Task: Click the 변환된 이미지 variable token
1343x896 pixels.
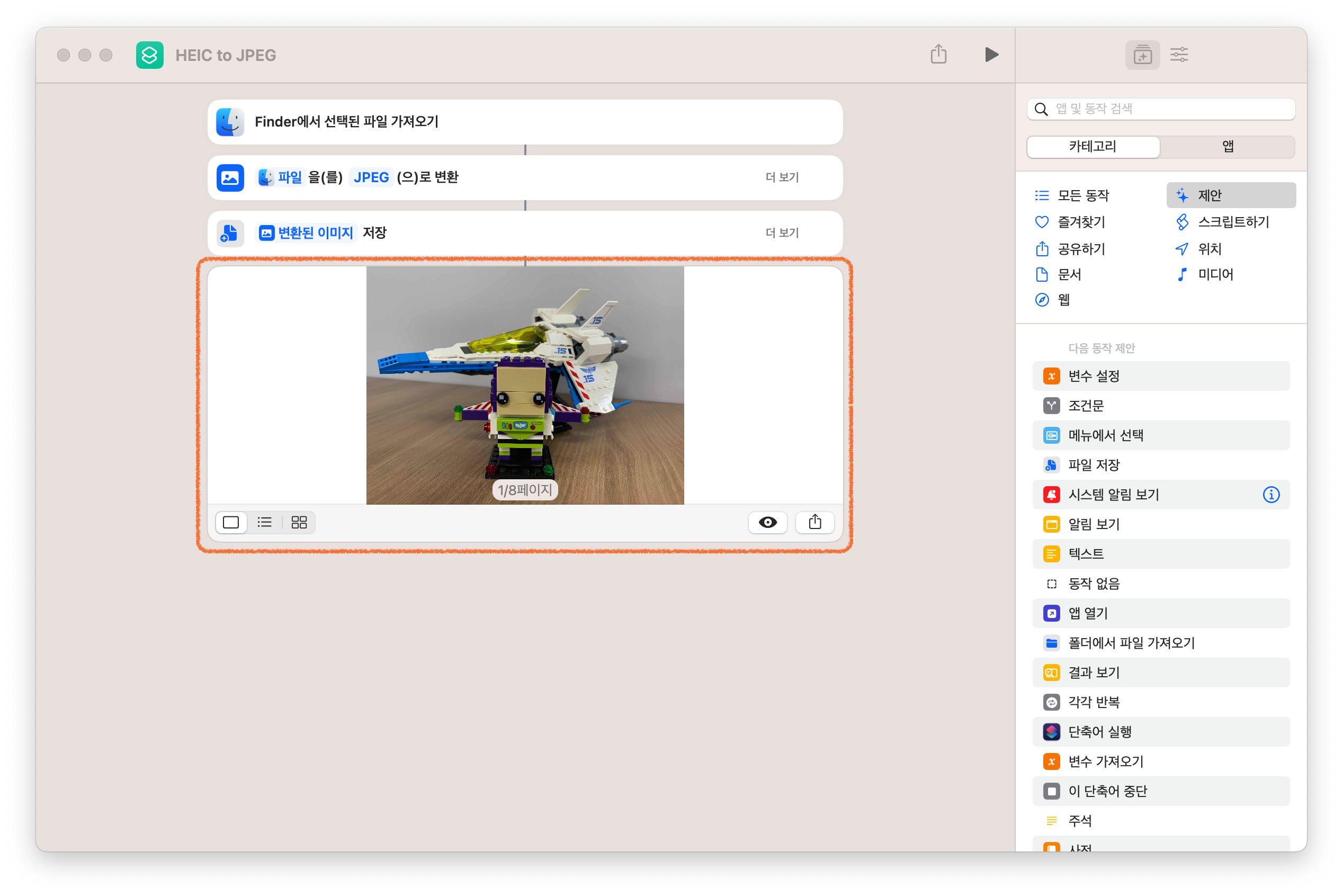Action: tap(307, 232)
